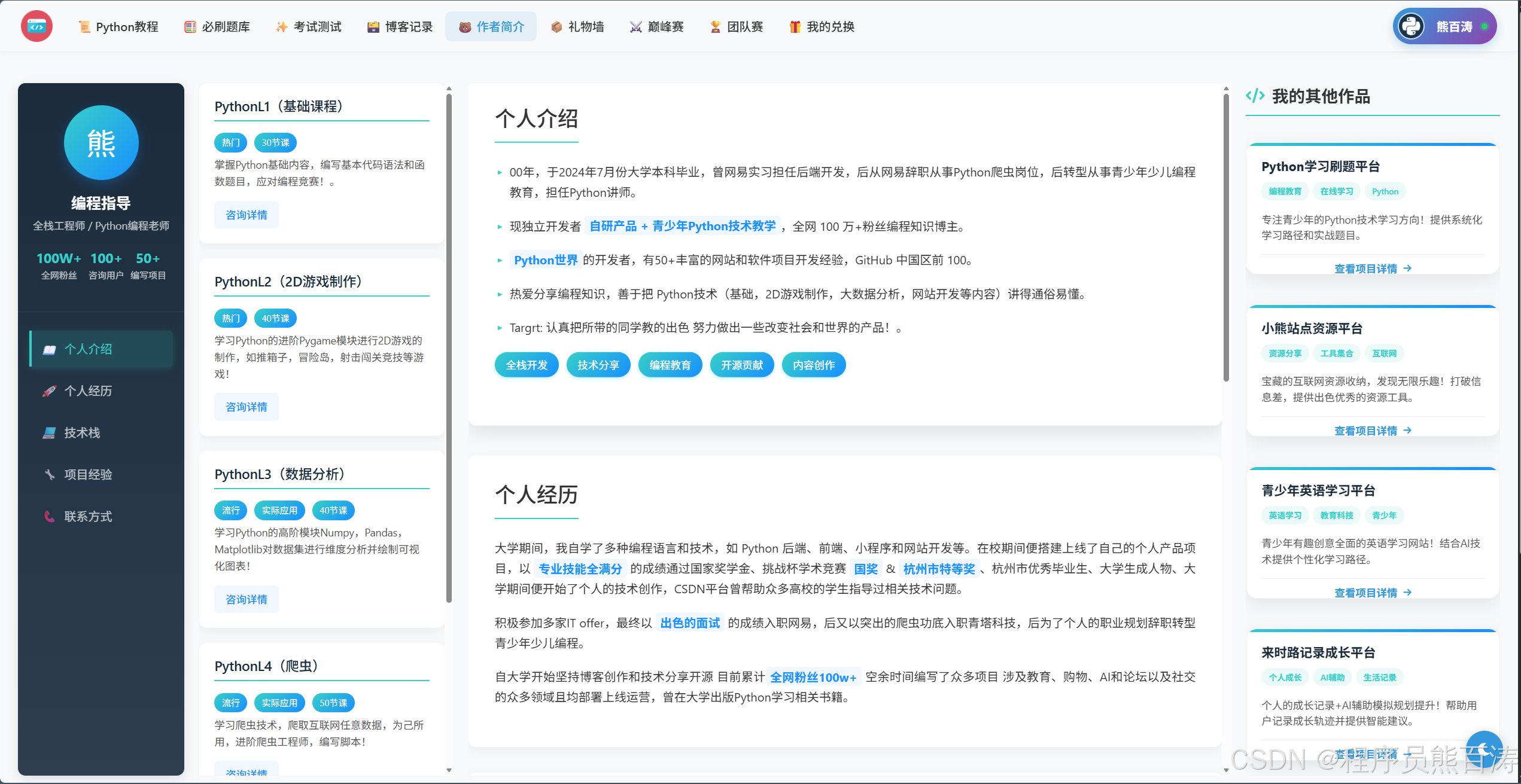Click the course list scroll-down arrow
Screen dimensions: 1521x784
coord(449,770)
